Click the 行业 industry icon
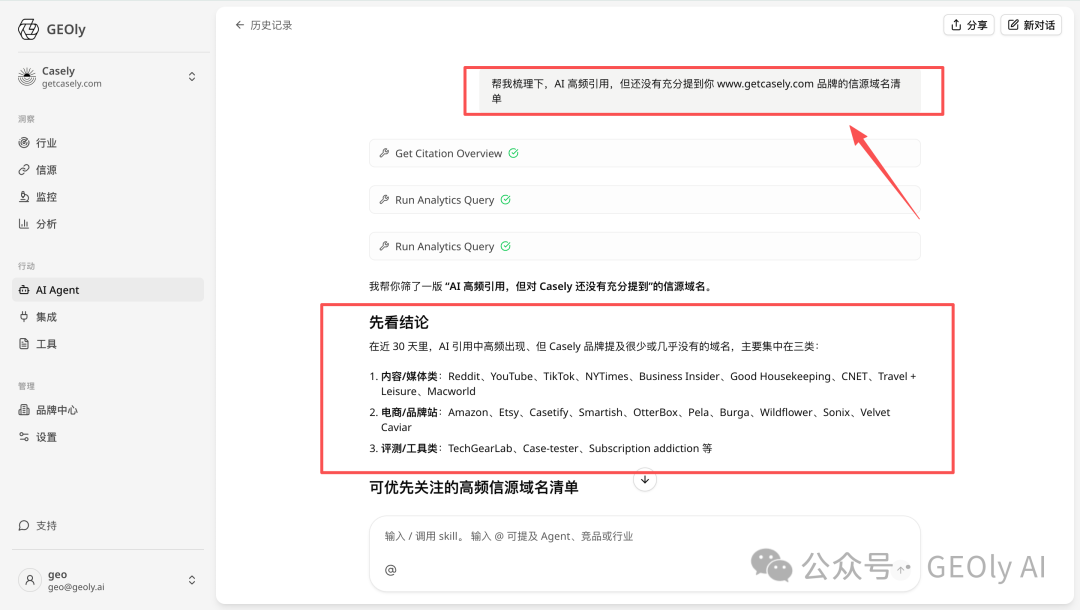 [24, 143]
